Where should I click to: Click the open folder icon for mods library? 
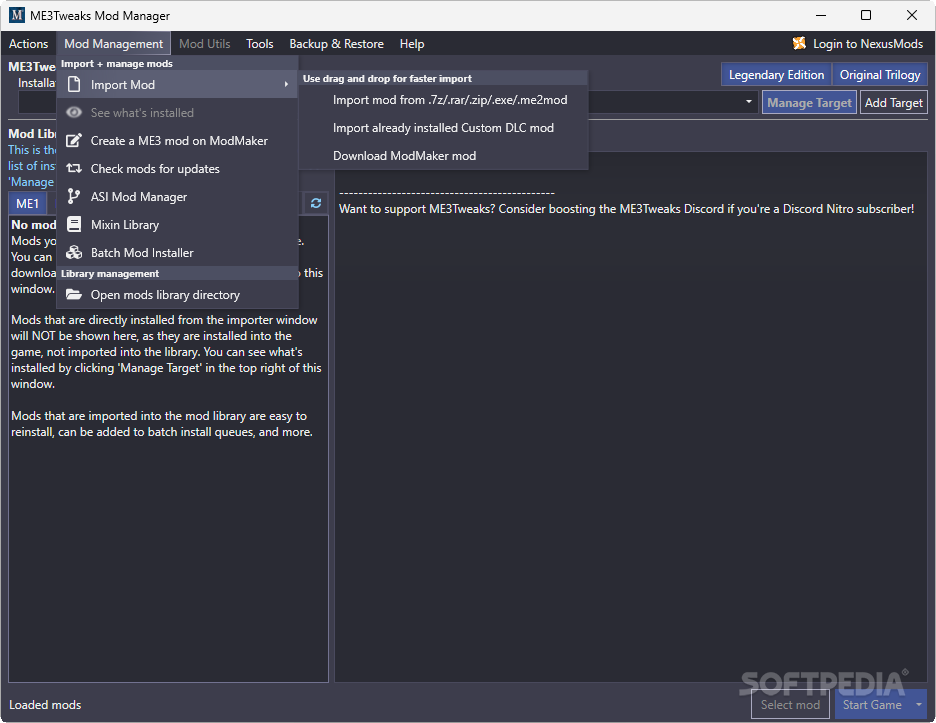(74, 295)
